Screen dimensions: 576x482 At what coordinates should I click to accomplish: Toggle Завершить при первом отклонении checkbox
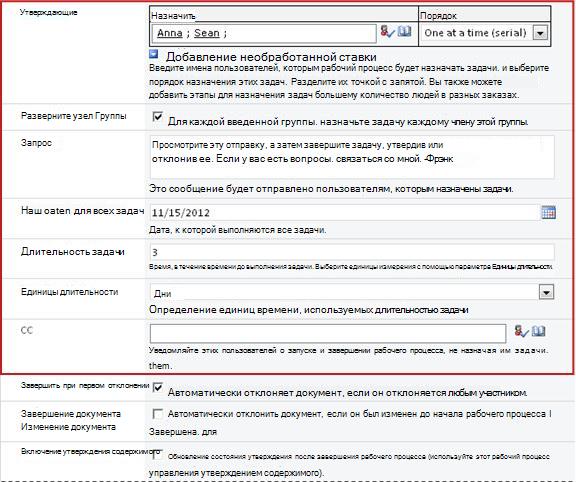(158, 387)
